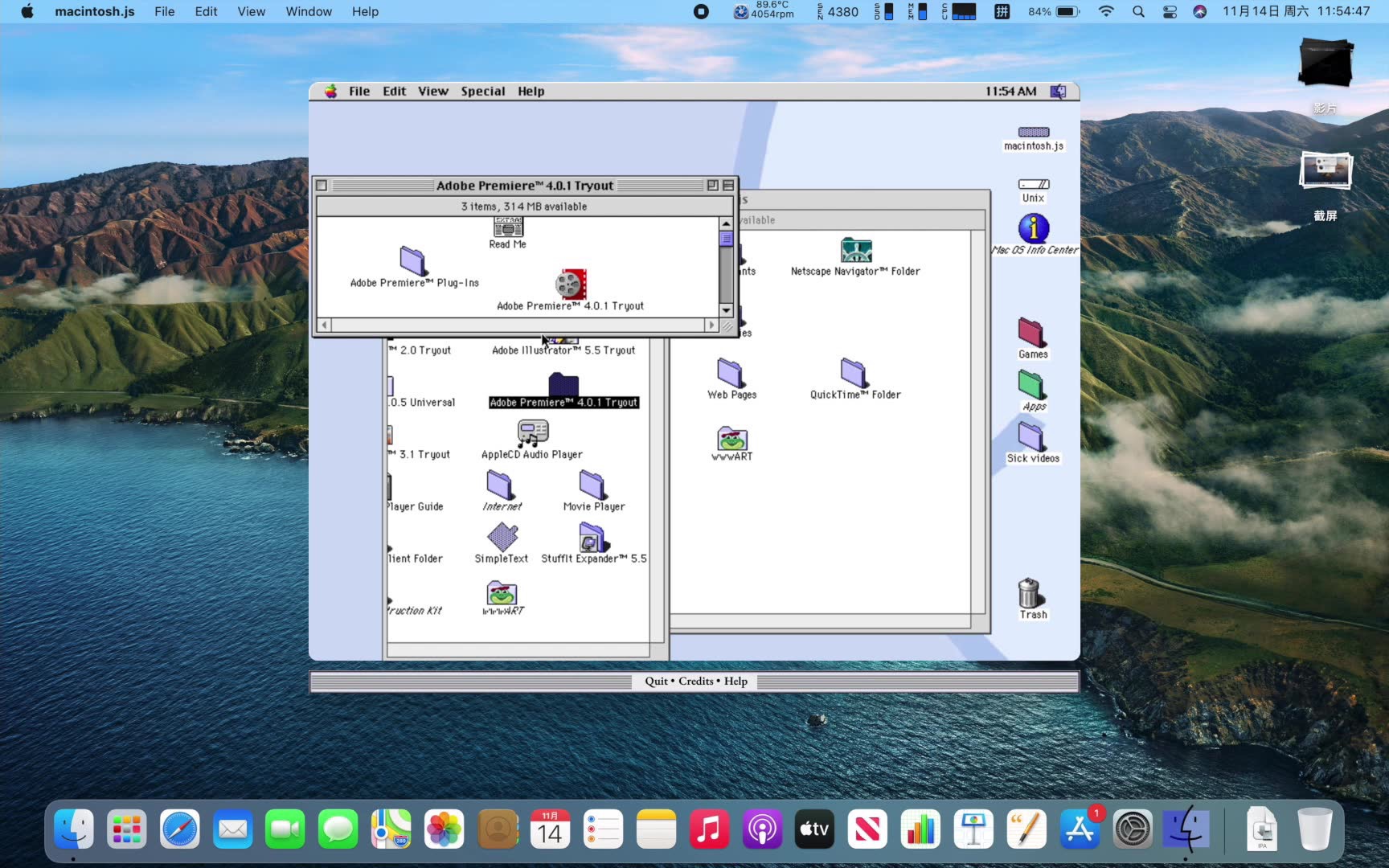Open System Preferences from the Dock
Viewport: 1389px width, 868px height.
[1133, 829]
